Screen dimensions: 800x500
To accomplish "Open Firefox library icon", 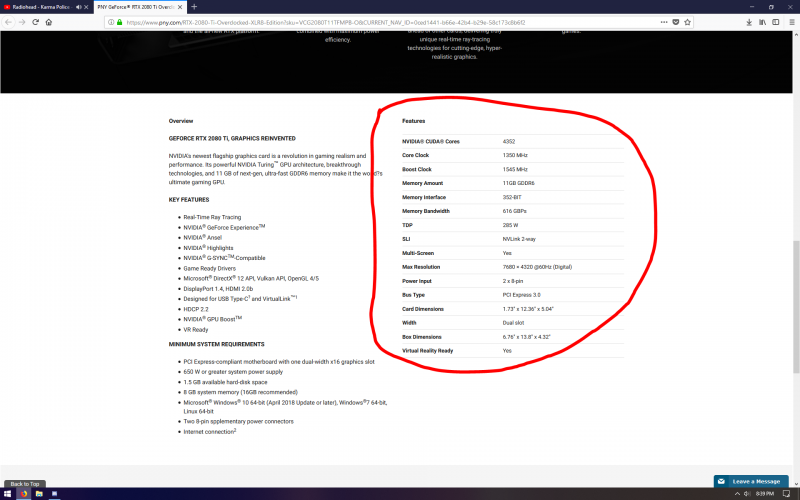I will 762,22.
